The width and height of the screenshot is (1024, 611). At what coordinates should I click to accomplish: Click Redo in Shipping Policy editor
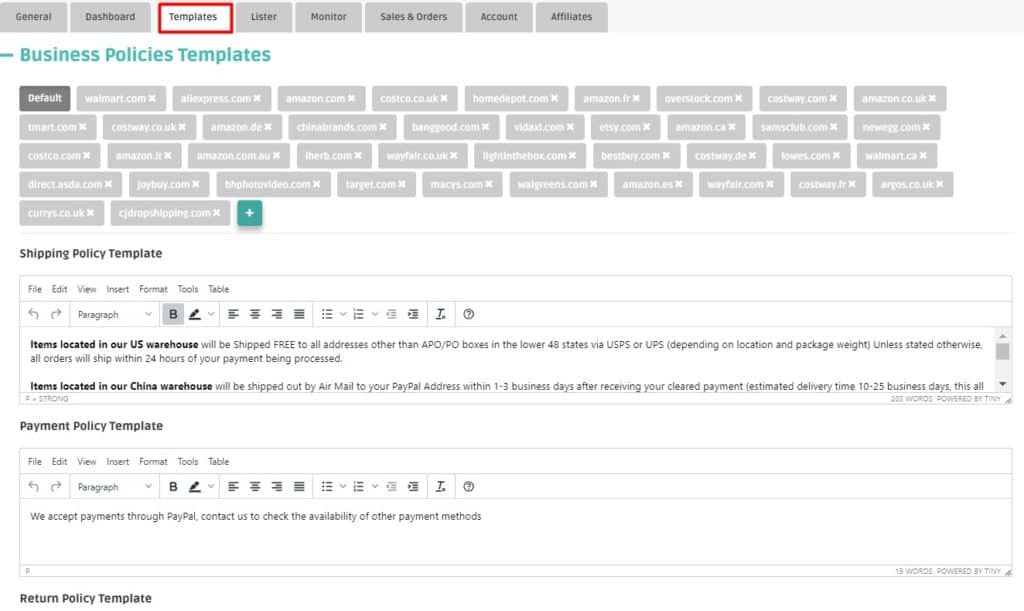(x=56, y=314)
